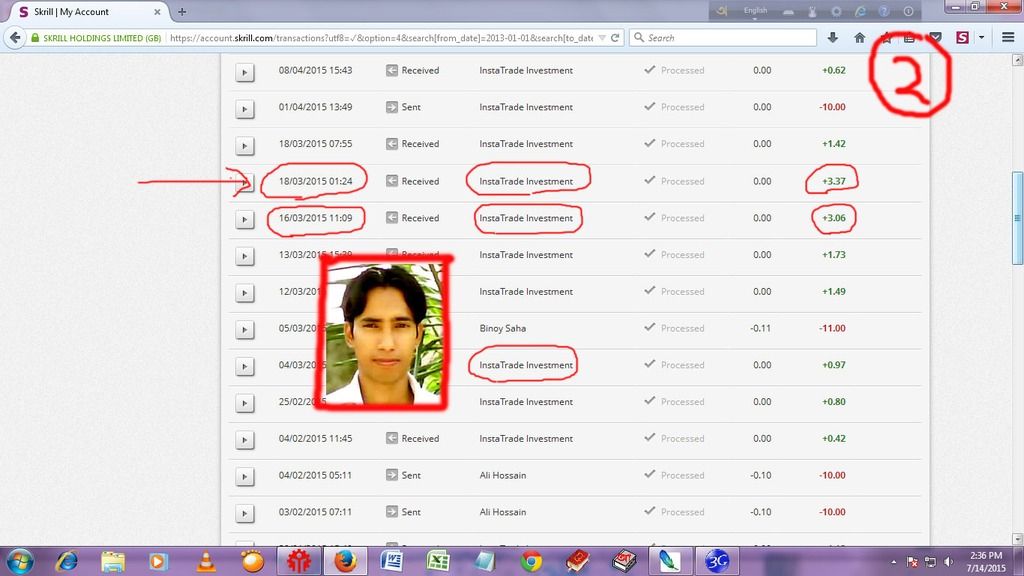Click the date 04/02/2015 11:45
The width and height of the screenshot is (1024, 576).
(x=315, y=439)
